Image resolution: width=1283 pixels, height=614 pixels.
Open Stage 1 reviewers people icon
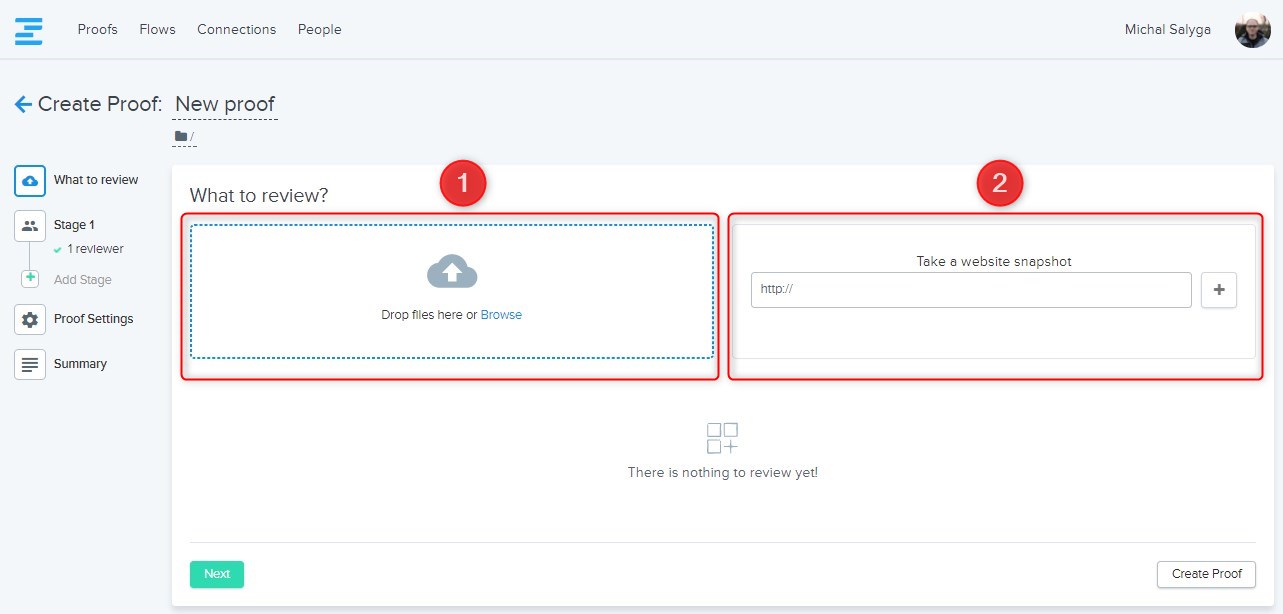[x=30, y=226]
